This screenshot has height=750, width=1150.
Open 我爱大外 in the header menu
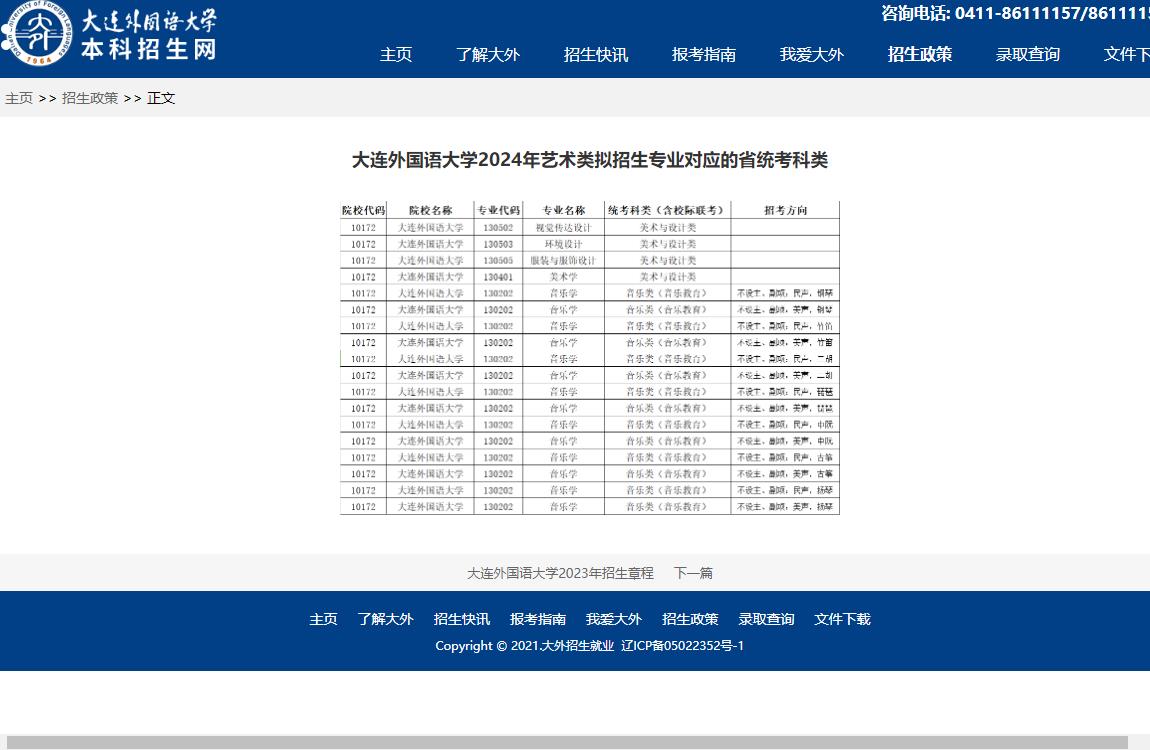click(x=811, y=54)
